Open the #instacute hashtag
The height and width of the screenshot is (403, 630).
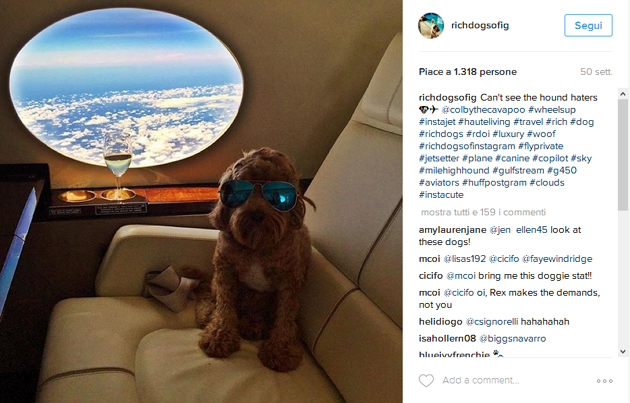441,195
